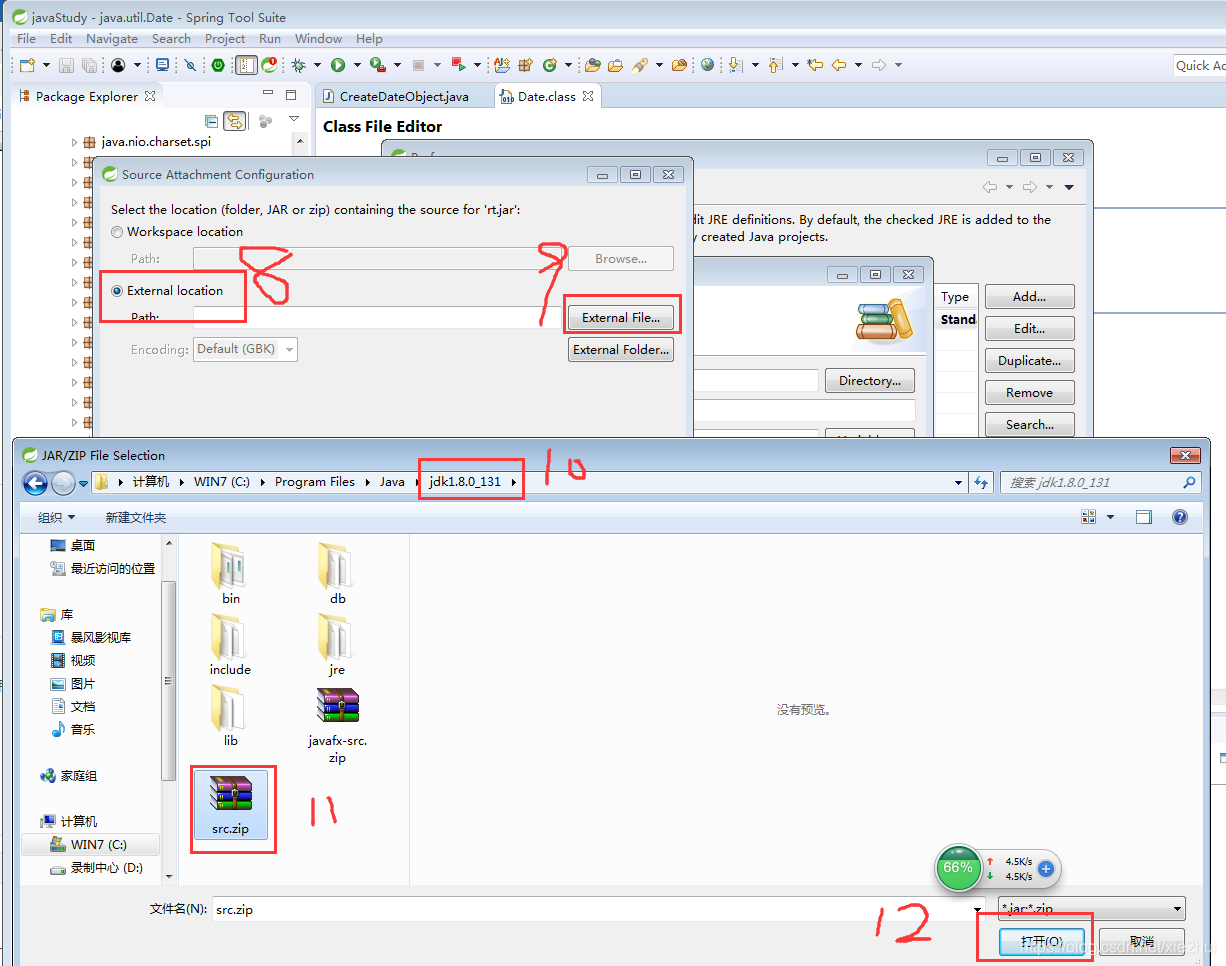This screenshot has height=966, width=1226.
Task: Click the 取消 cancel button
Action: (1142, 941)
